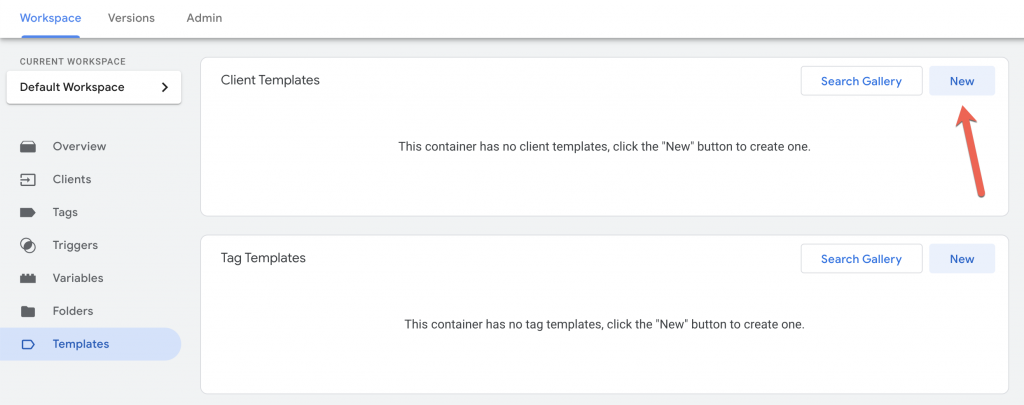Select the Client Templates section heading
Viewport: 1024px width, 405px height.
270,80
